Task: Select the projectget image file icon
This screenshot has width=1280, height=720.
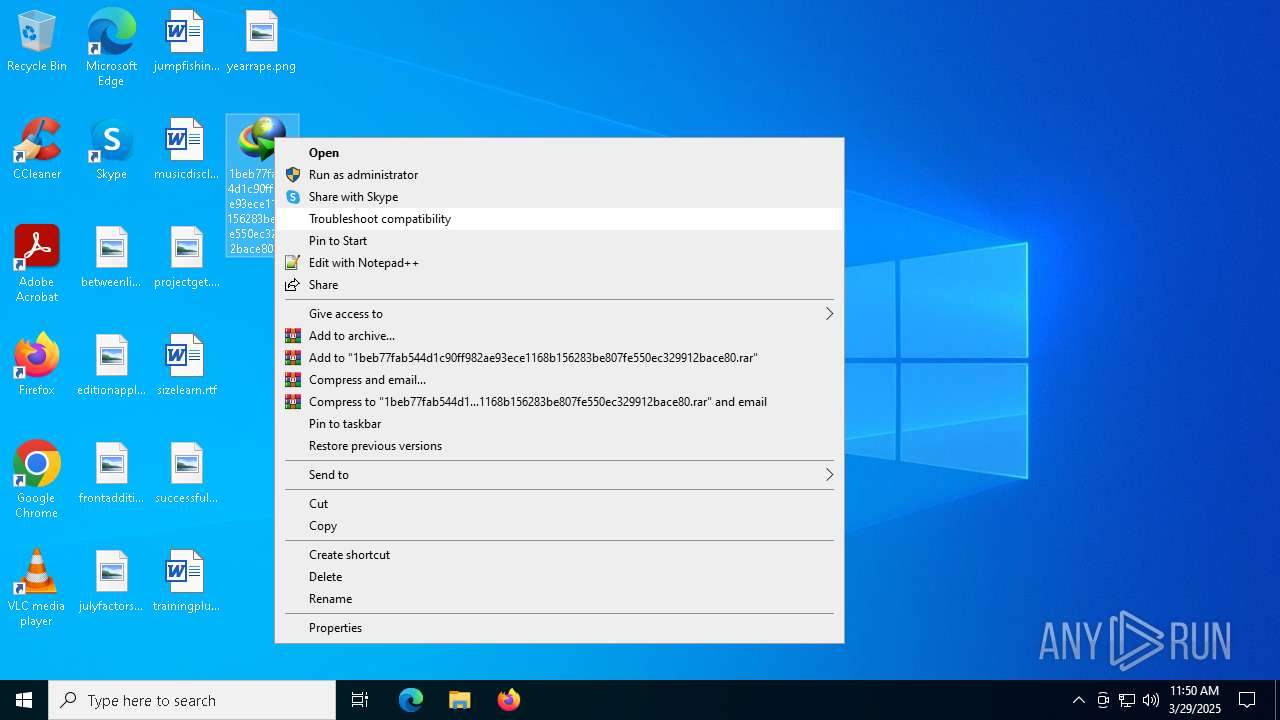Action: point(186,258)
